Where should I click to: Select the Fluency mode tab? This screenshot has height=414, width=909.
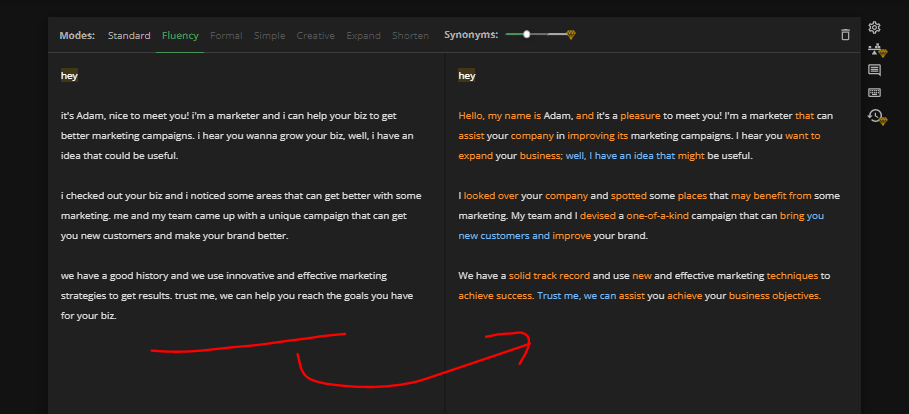coord(180,35)
